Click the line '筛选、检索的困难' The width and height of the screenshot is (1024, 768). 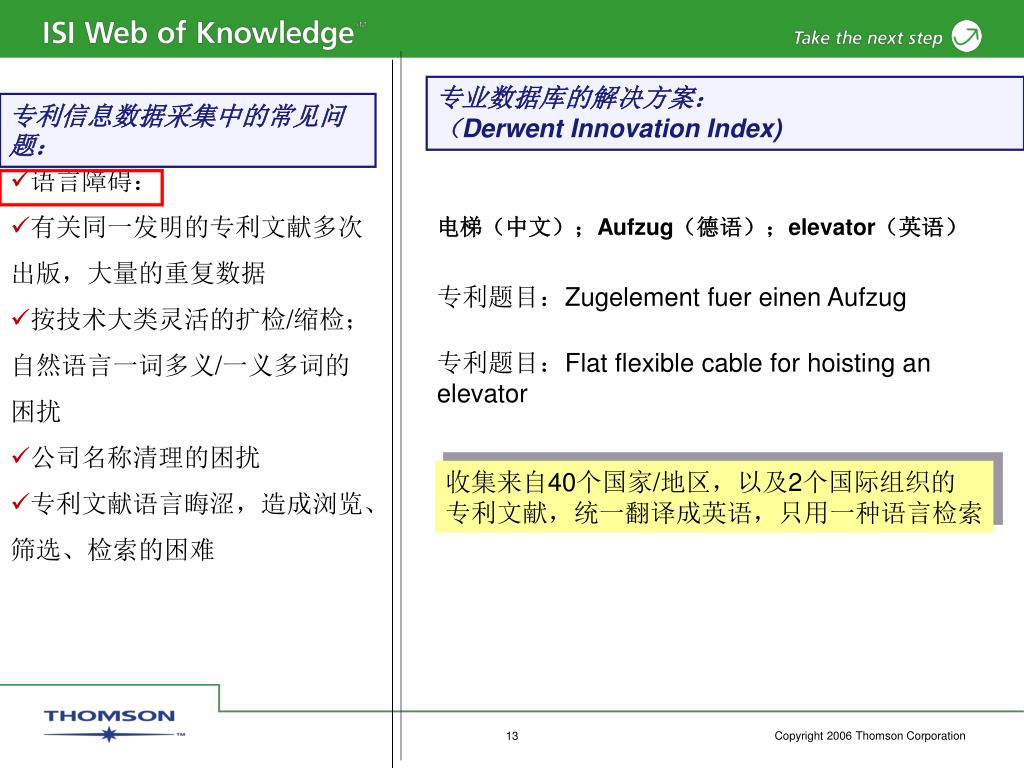pyautogui.click(x=113, y=550)
